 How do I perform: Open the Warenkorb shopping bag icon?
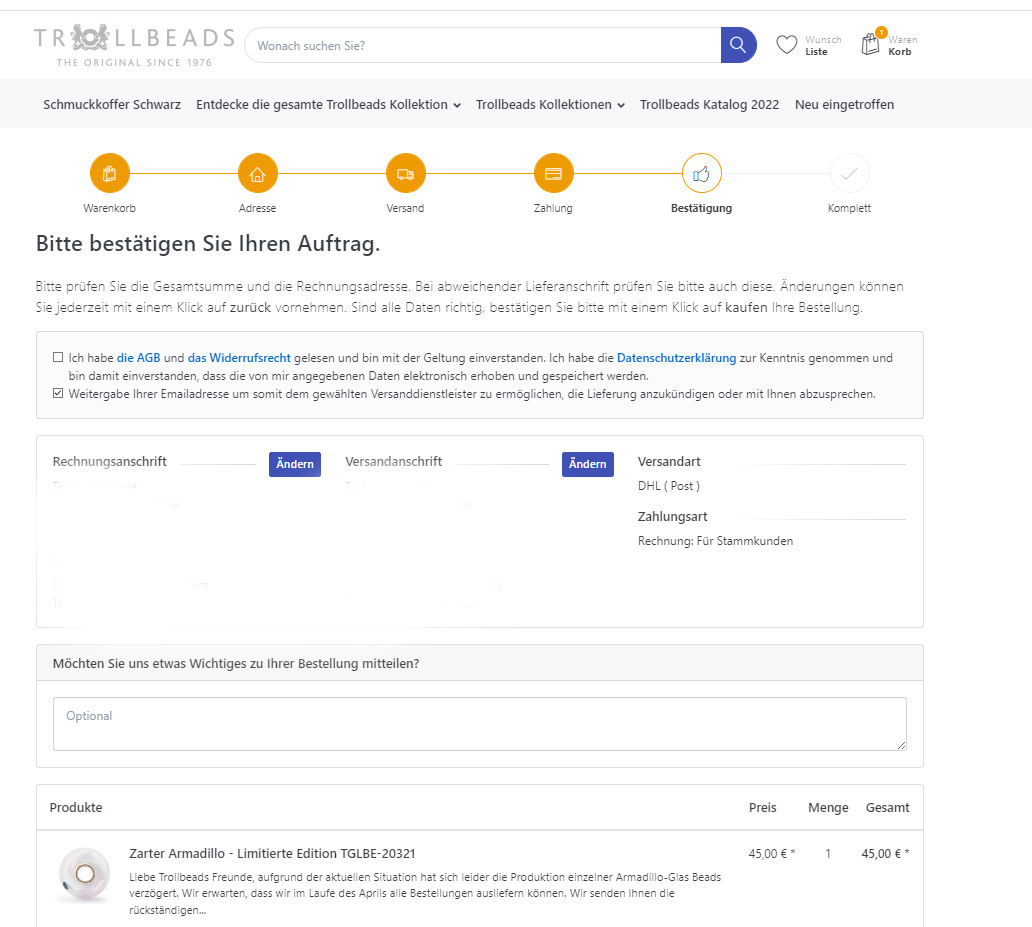pos(871,44)
